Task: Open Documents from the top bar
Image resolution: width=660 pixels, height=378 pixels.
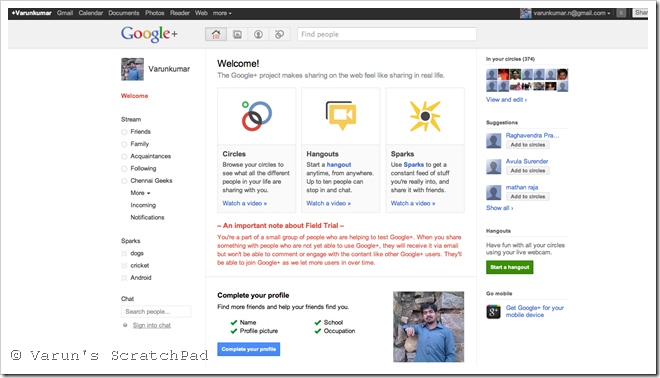Action: (124, 13)
